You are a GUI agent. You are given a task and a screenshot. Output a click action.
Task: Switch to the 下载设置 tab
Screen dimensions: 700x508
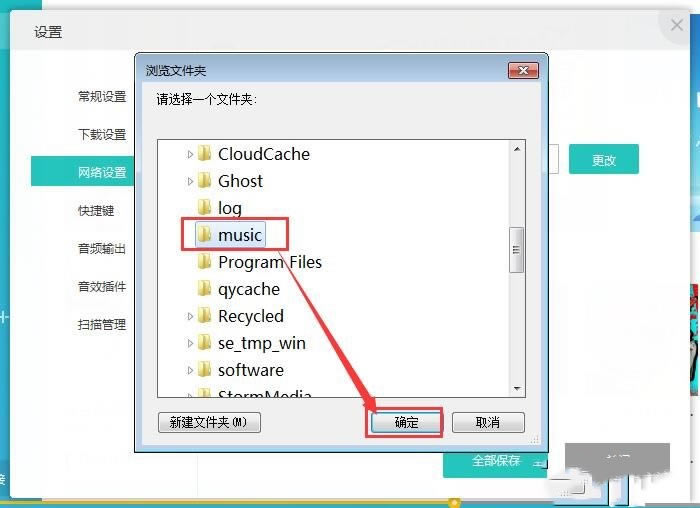point(102,135)
